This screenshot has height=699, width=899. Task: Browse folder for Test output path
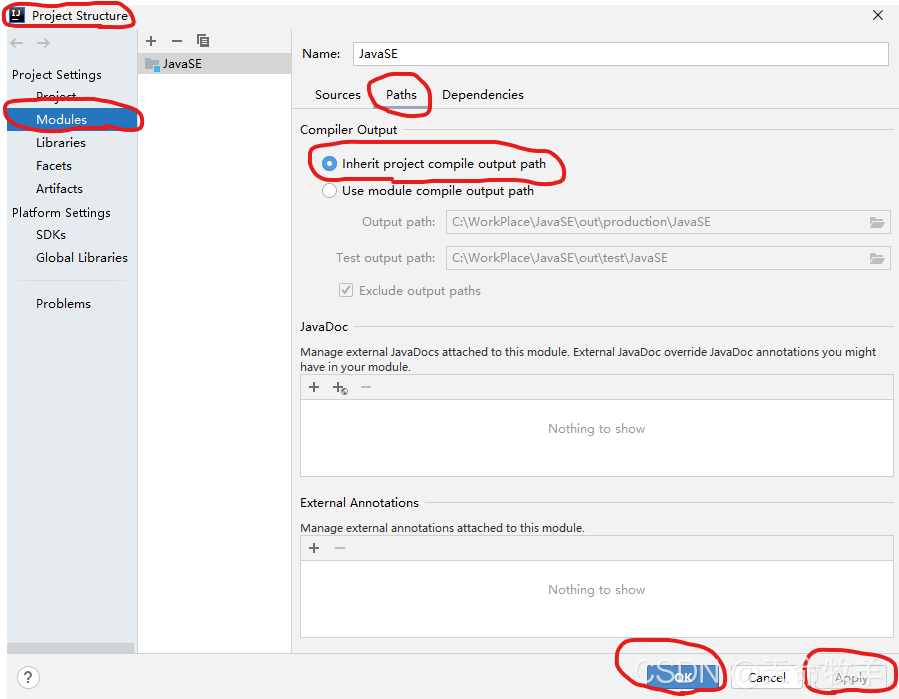[877, 259]
